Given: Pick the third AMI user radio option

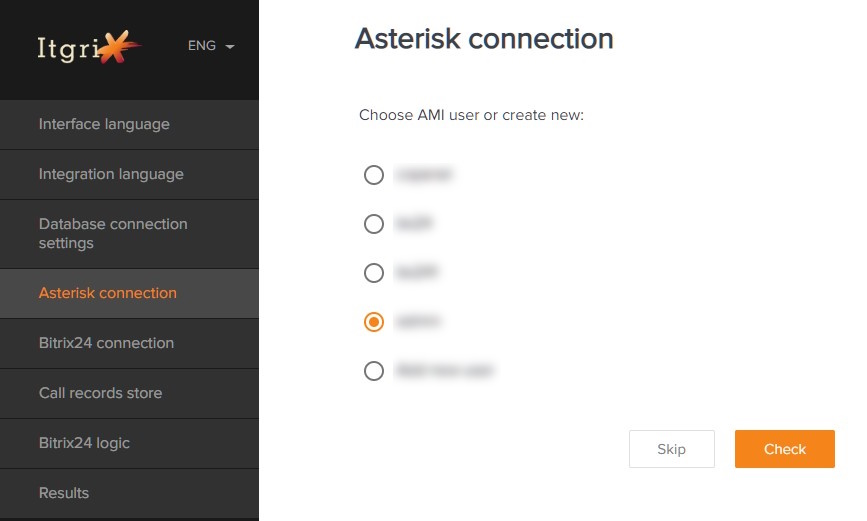Looking at the screenshot, I should [374, 273].
